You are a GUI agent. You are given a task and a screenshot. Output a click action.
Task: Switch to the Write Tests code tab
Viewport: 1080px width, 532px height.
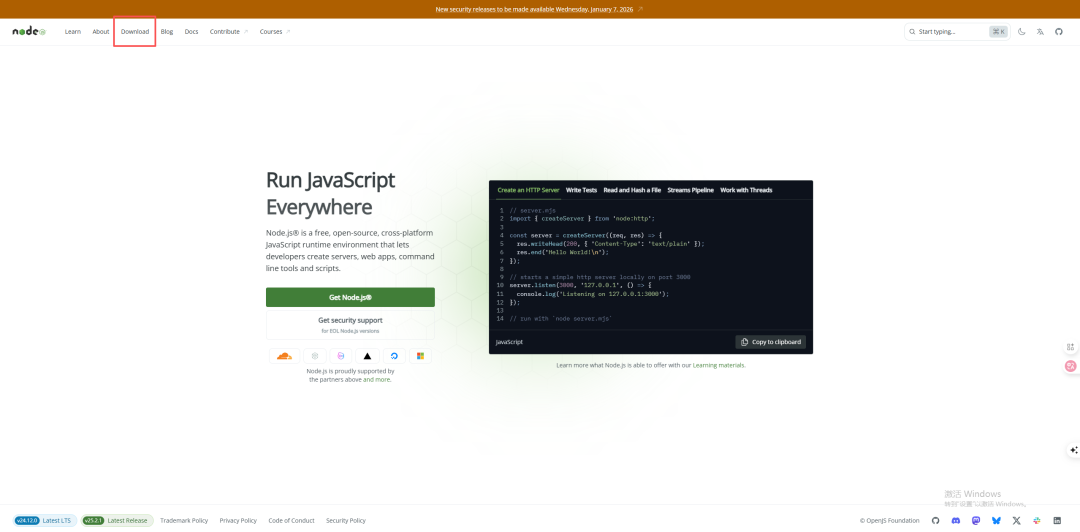click(581, 190)
